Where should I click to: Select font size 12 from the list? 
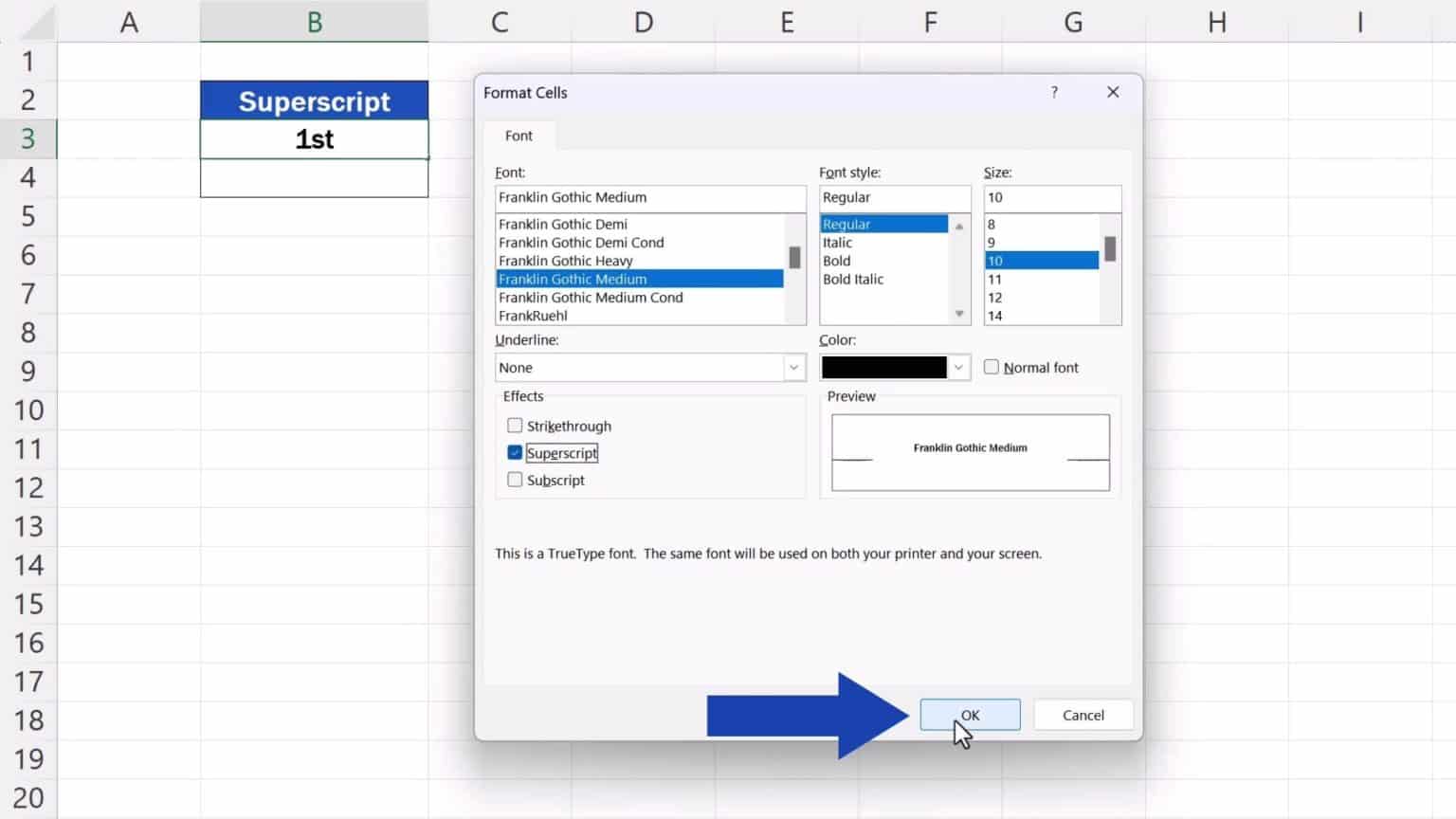pyautogui.click(x=995, y=297)
